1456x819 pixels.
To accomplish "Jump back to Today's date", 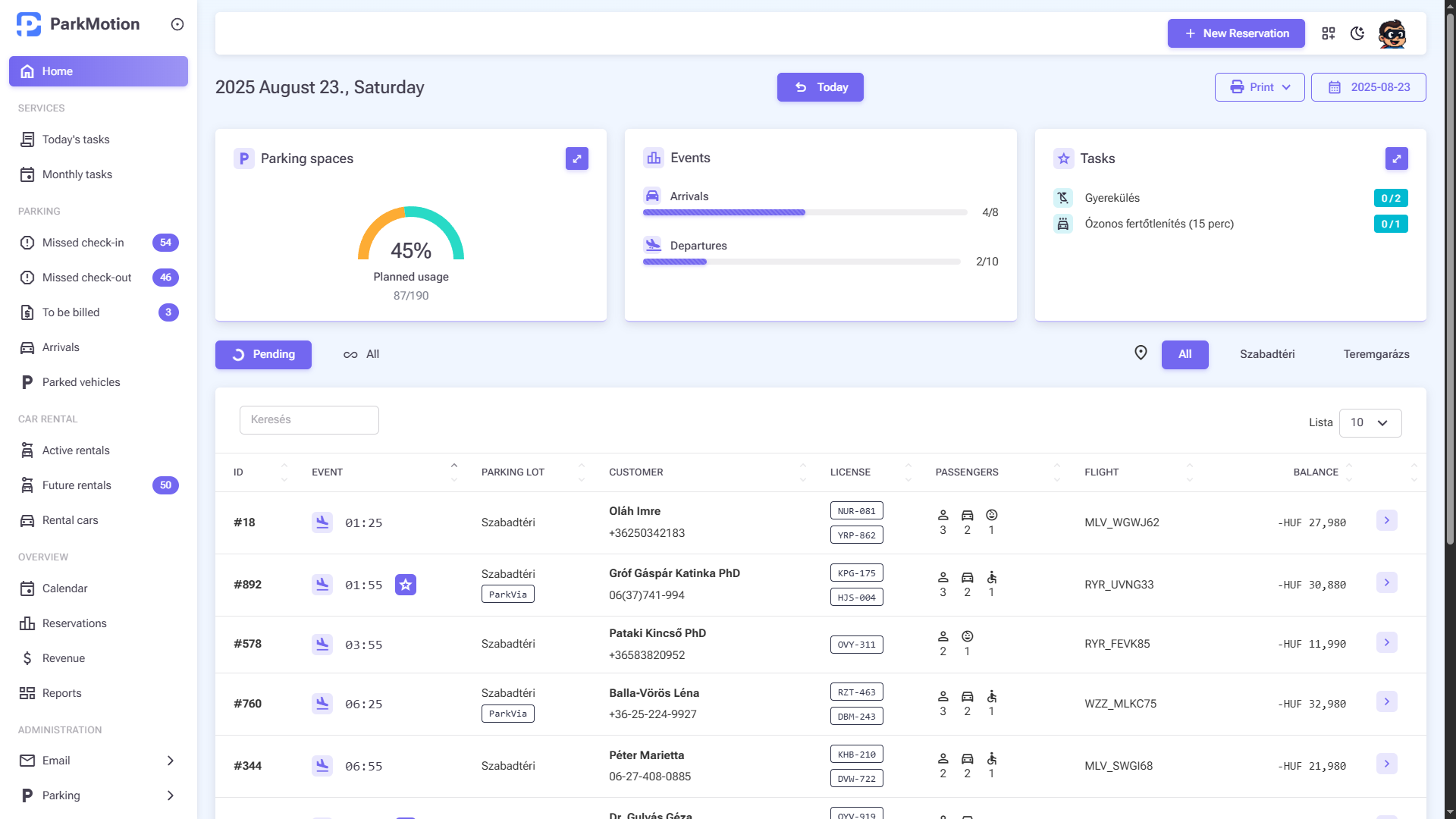I will [820, 86].
